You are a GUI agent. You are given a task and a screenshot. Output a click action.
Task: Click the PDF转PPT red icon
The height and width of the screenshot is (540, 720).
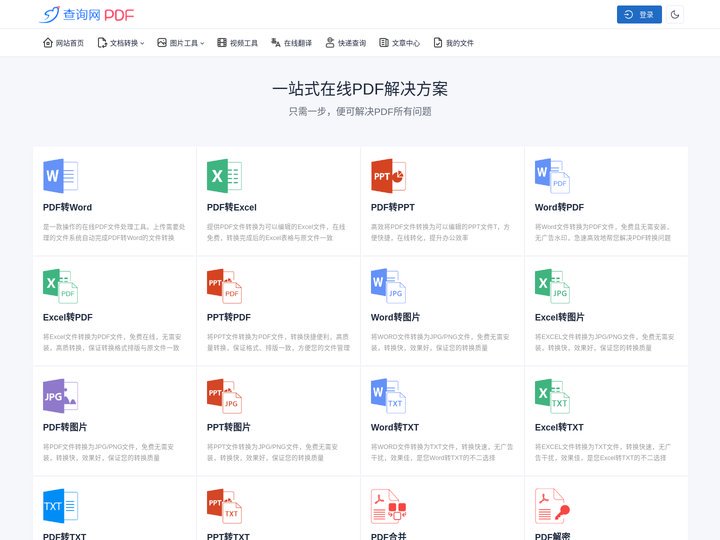pyautogui.click(x=388, y=176)
